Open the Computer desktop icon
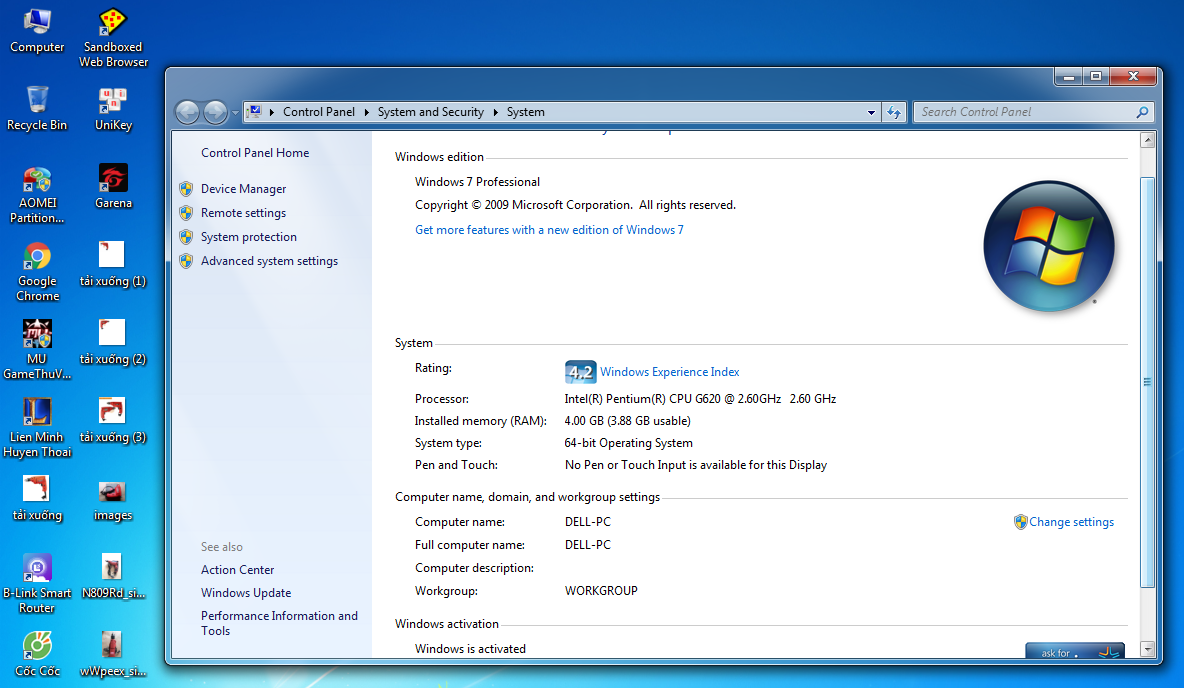The image size is (1184, 688). (x=37, y=32)
